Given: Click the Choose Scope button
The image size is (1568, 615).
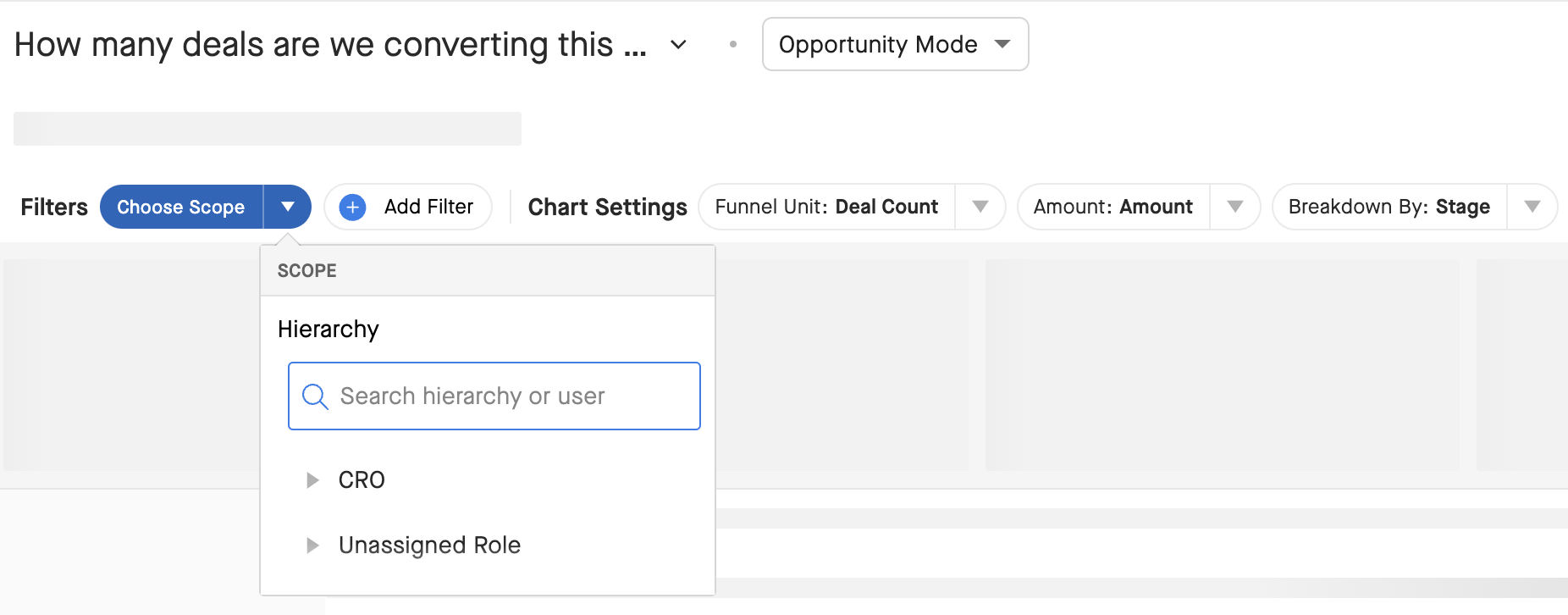Looking at the screenshot, I should (181, 207).
